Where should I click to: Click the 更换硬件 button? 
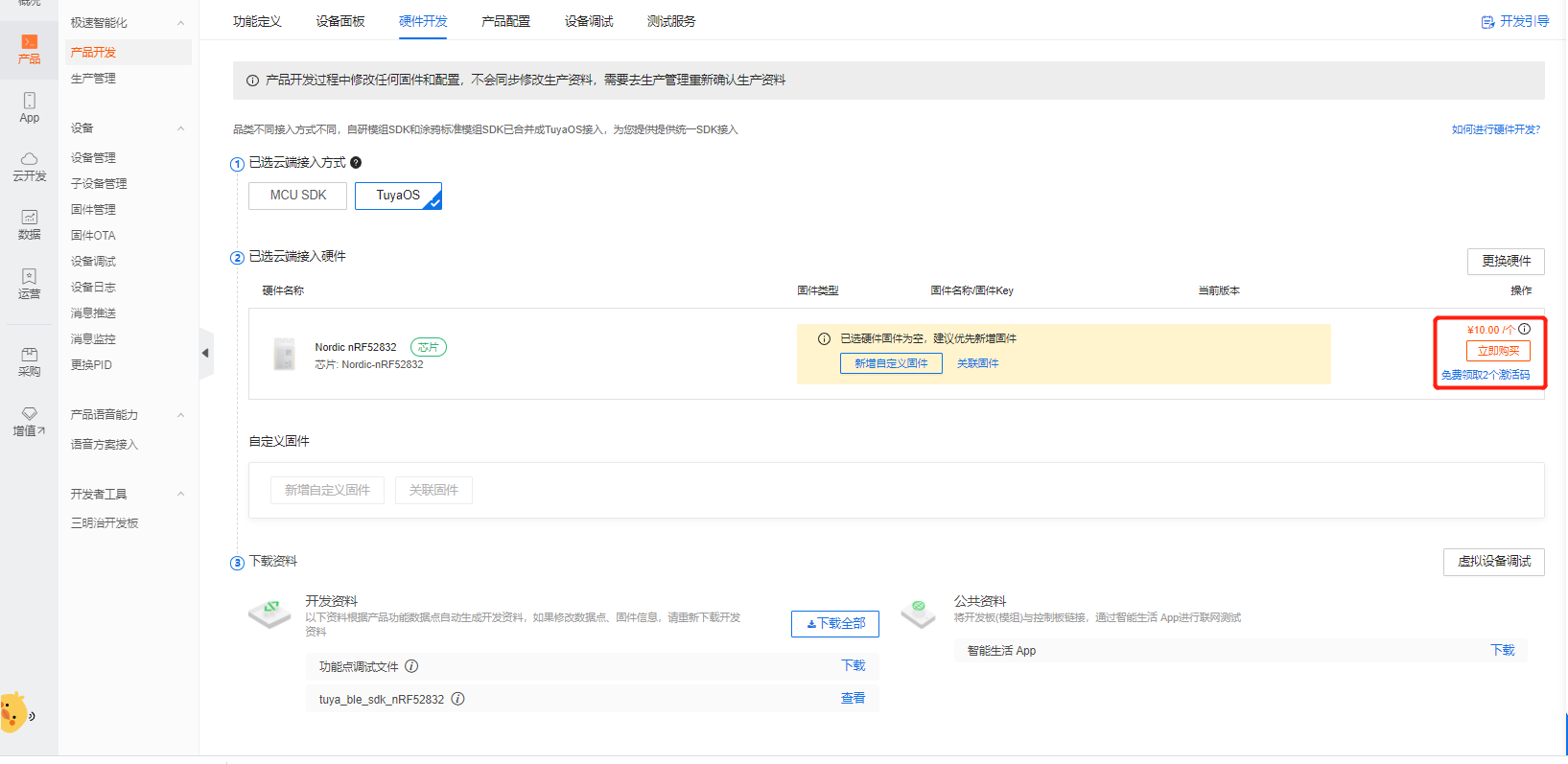click(x=1506, y=261)
